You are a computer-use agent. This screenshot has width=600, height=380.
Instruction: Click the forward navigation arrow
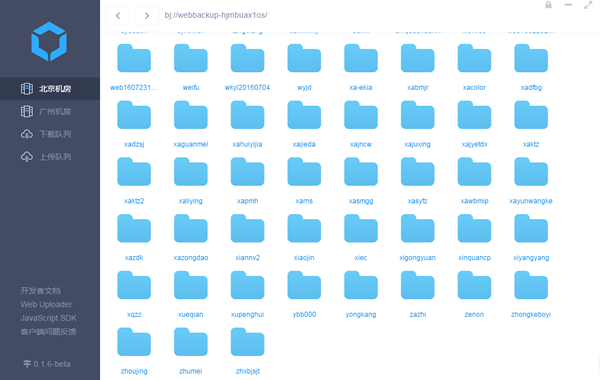[147, 16]
